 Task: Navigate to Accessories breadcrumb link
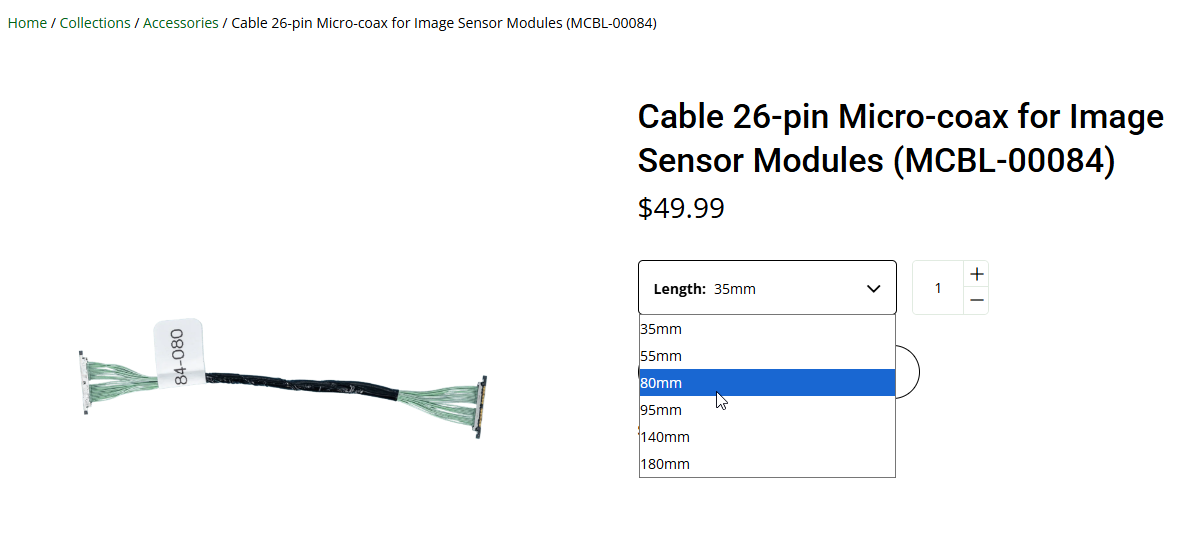180,23
